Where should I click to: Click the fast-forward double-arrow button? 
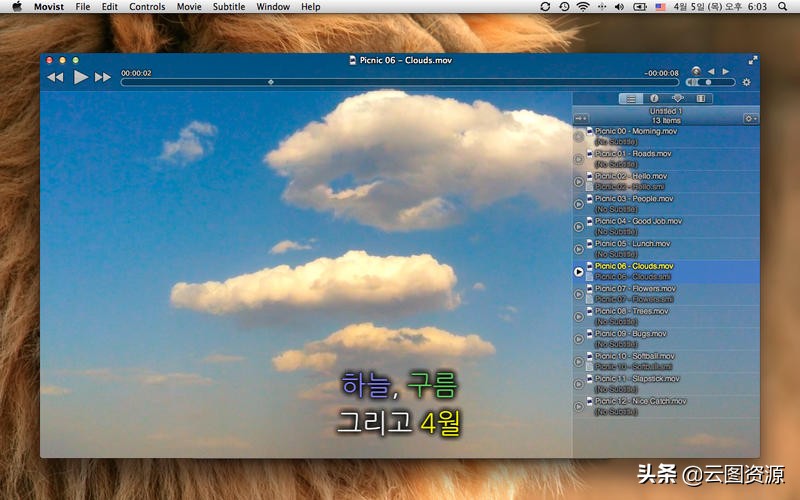103,77
